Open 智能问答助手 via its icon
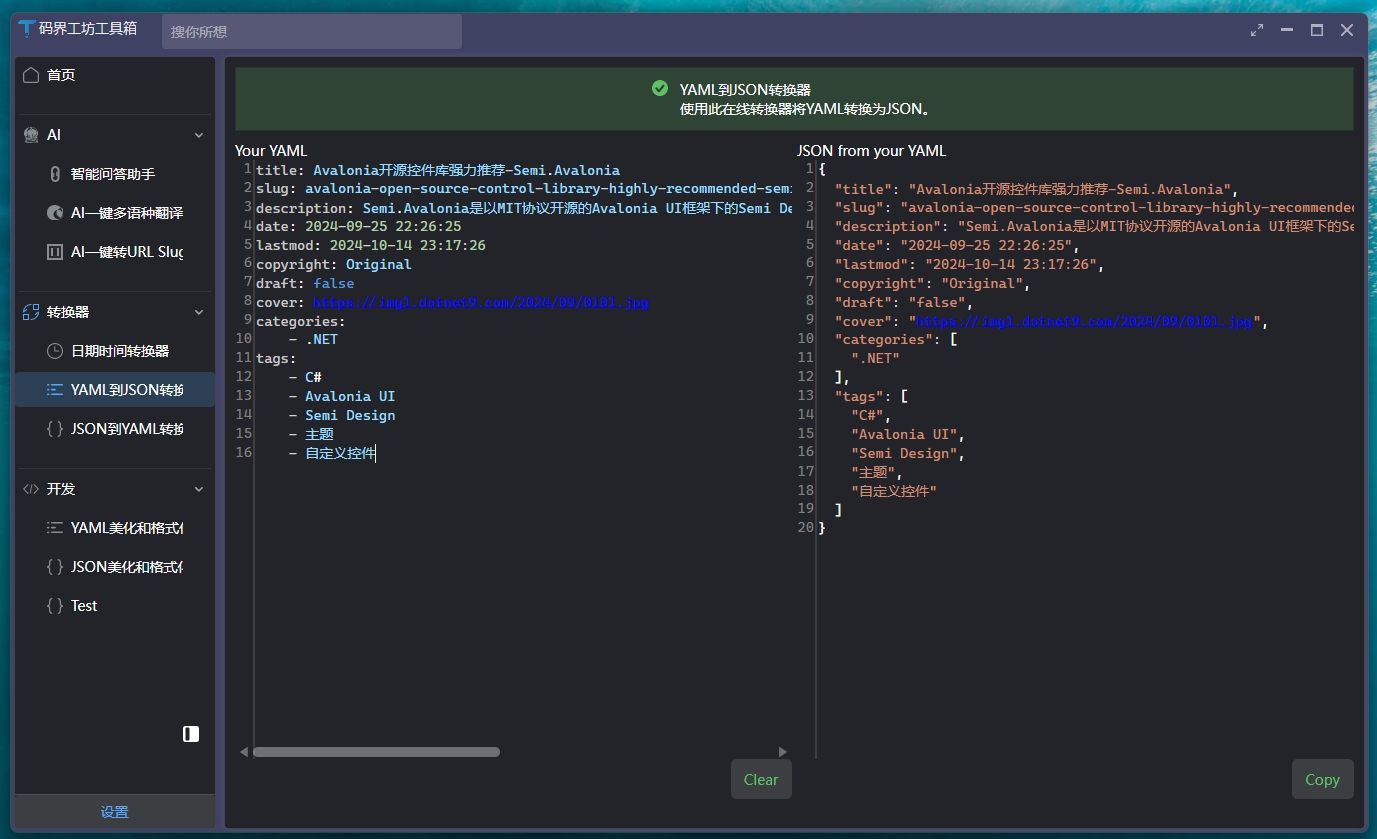The height and width of the screenshot is (839, 1377). click(55, 174)
